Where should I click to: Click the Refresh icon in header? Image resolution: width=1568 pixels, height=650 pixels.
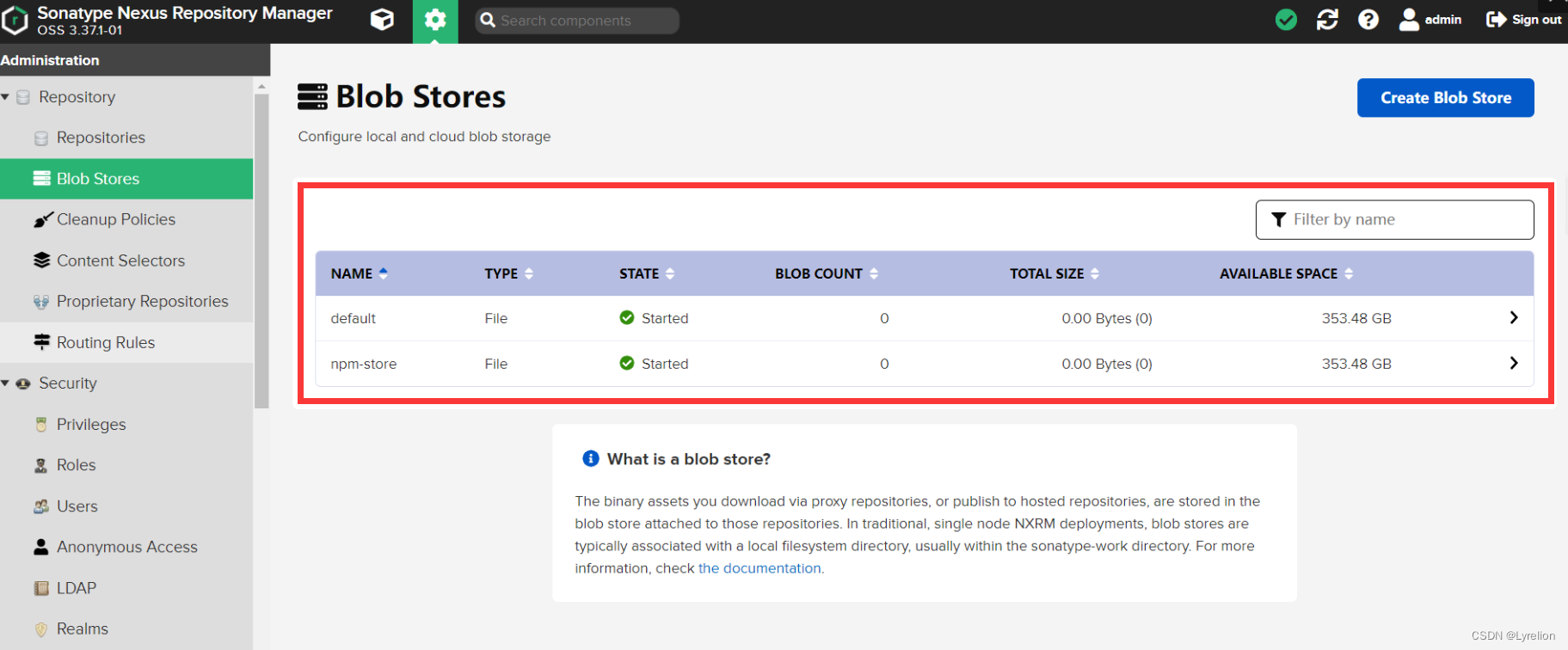1327,20
